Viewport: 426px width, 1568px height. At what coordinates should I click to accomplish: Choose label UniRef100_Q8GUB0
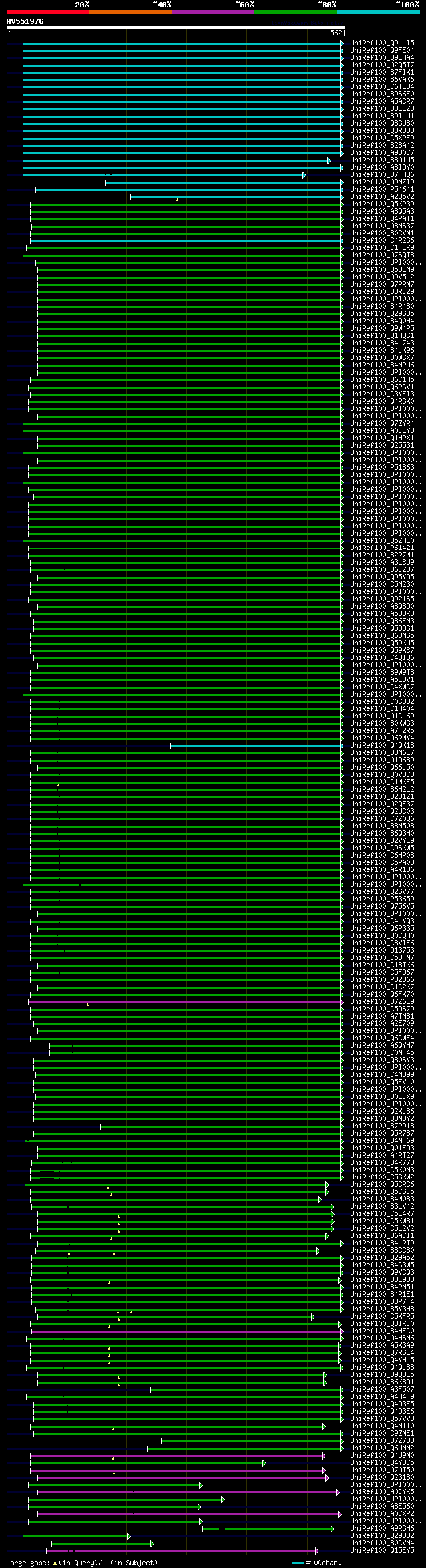(x=382, y=124)
